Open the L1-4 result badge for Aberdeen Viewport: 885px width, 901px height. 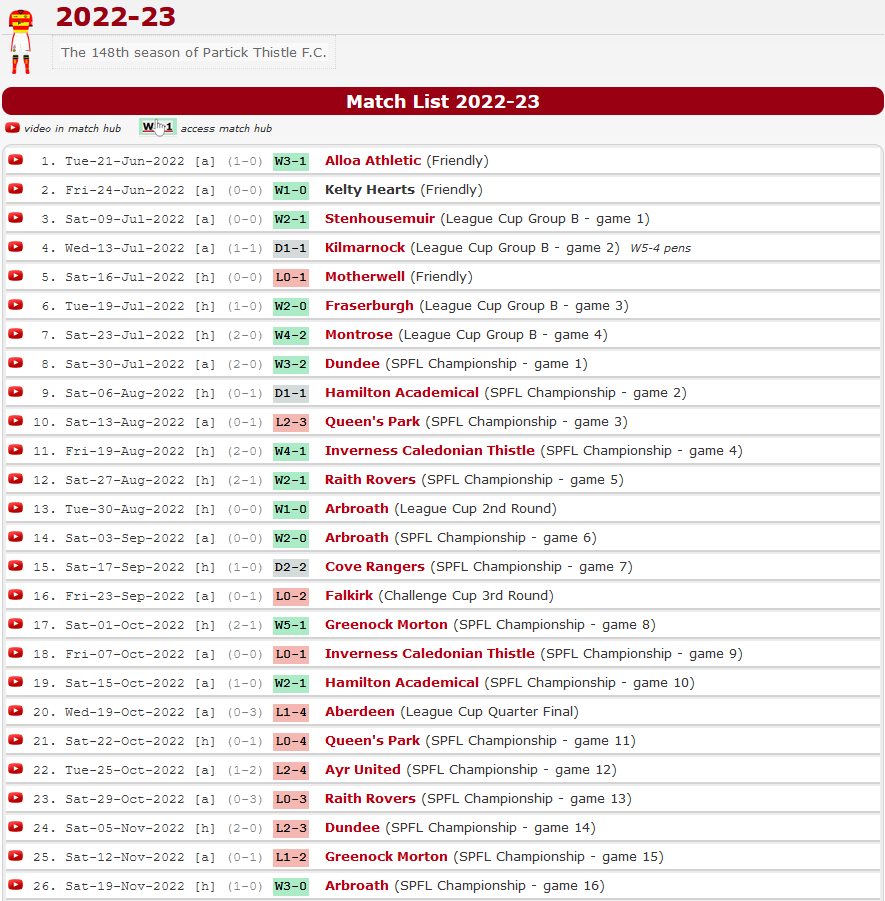pyautogui.click(x=291, y=713)
